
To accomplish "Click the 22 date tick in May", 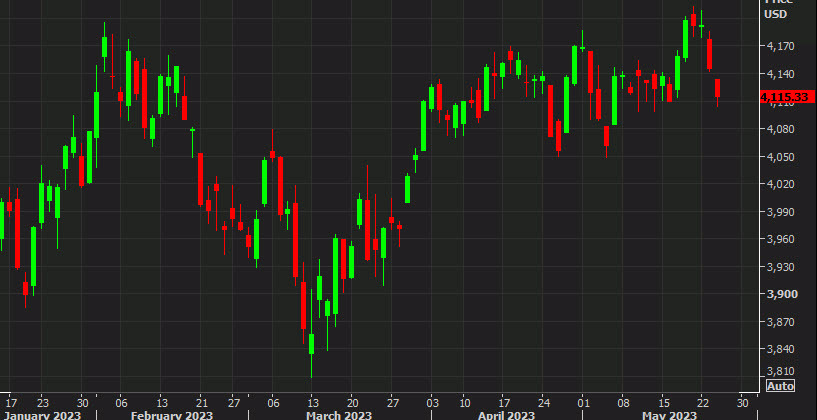I will click(x=702, y=403).
